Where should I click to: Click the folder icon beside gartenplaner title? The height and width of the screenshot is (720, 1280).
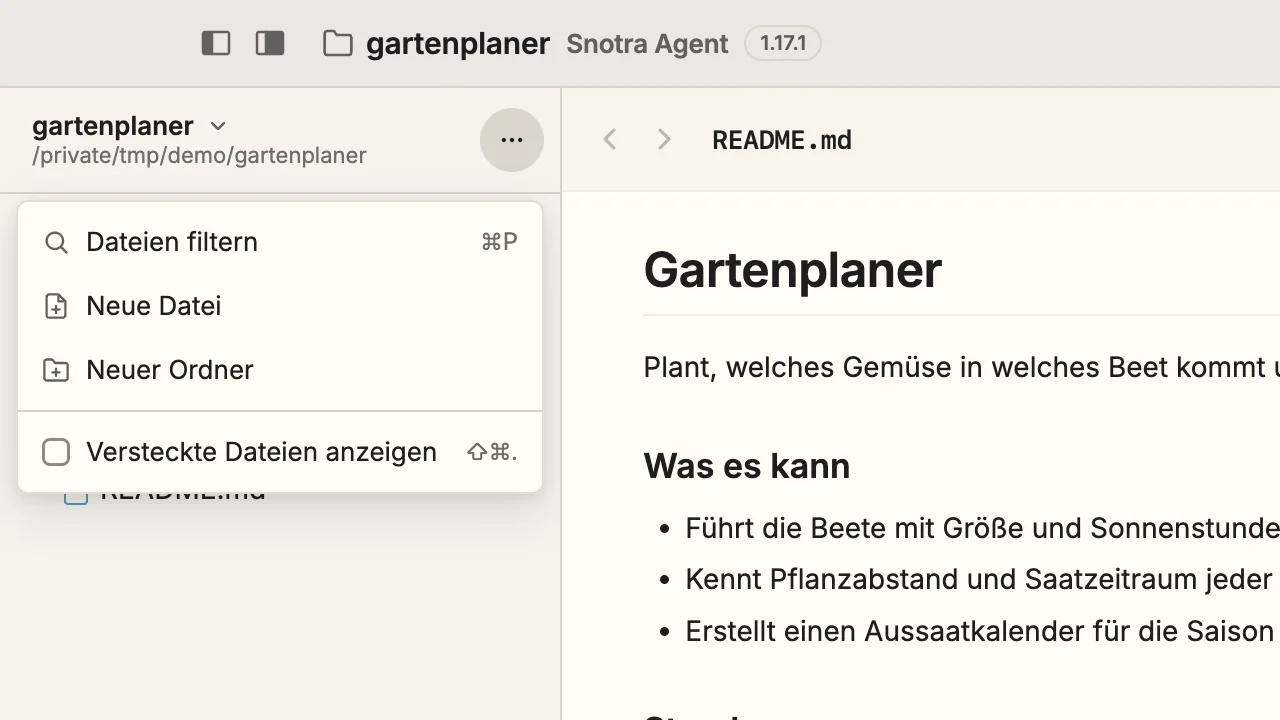point(338,44)
